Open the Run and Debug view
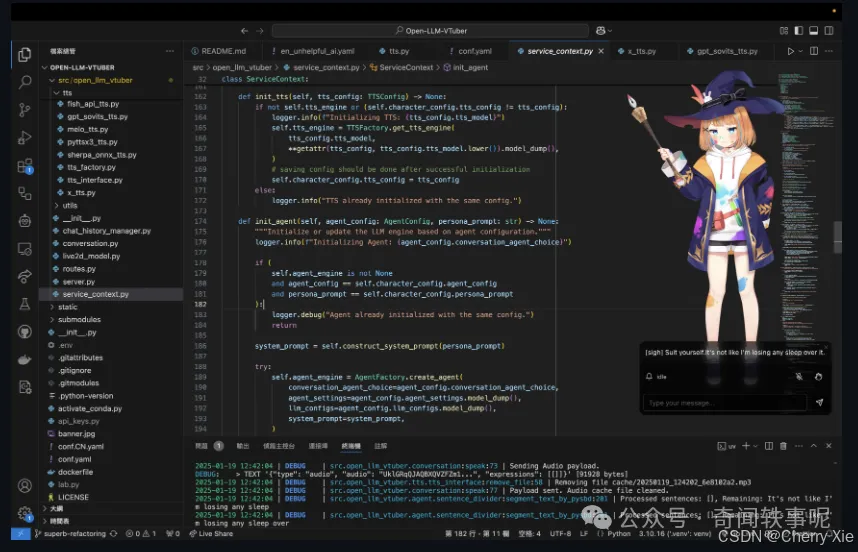This screenshot has height=552, width=858. [x=25, y=137]
